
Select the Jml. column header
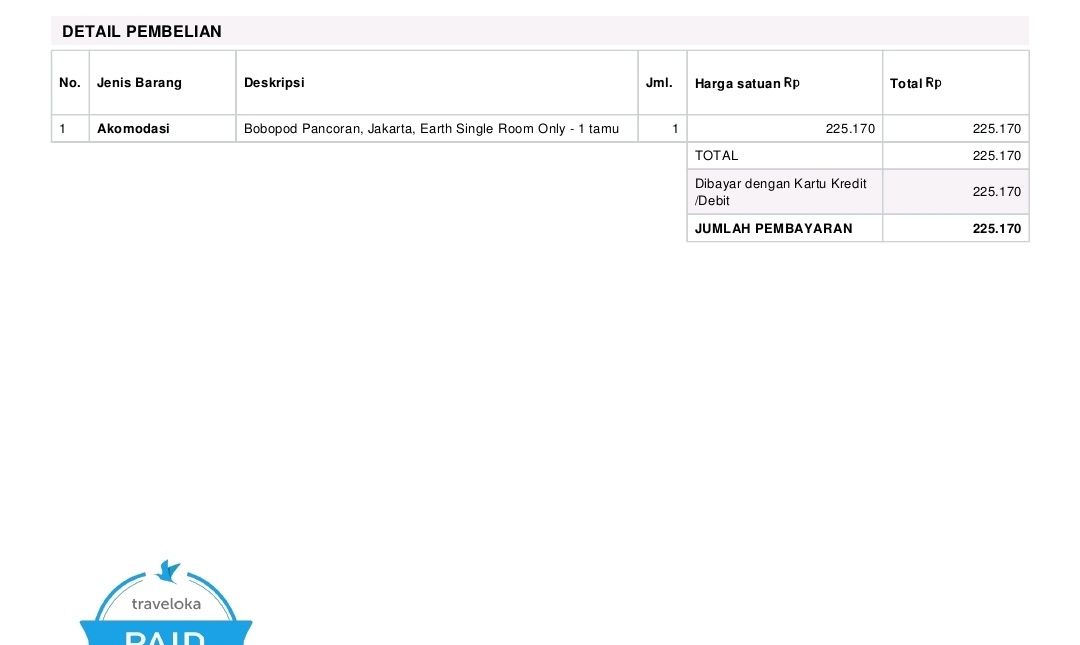(x=663, y=83)
